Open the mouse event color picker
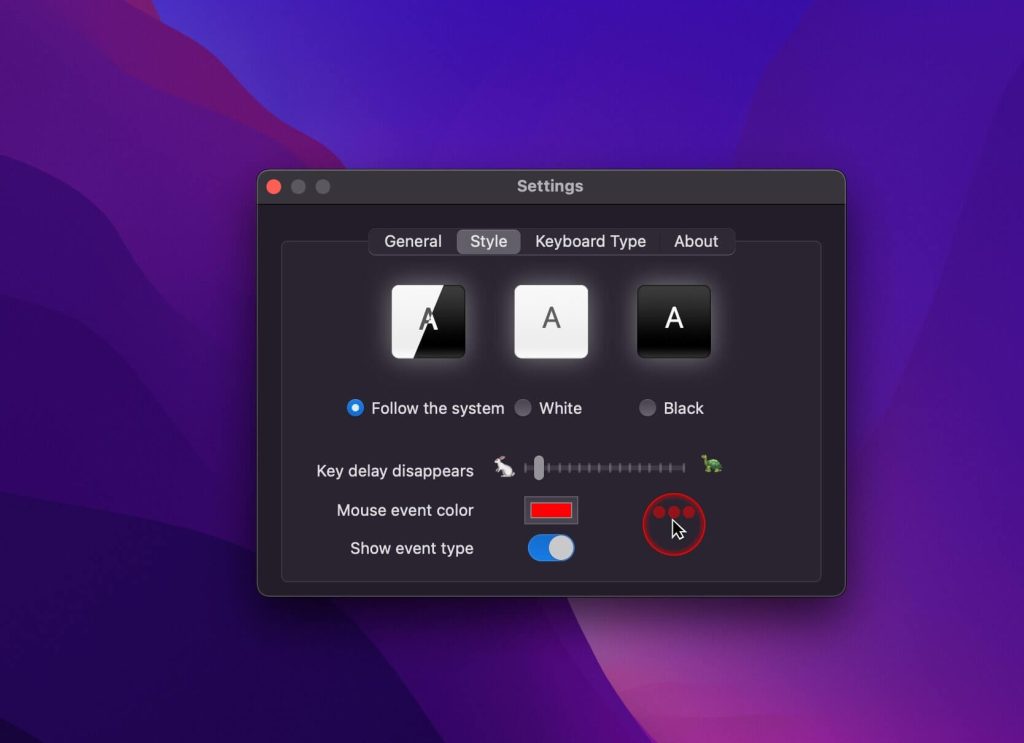 tap(551, 510)
